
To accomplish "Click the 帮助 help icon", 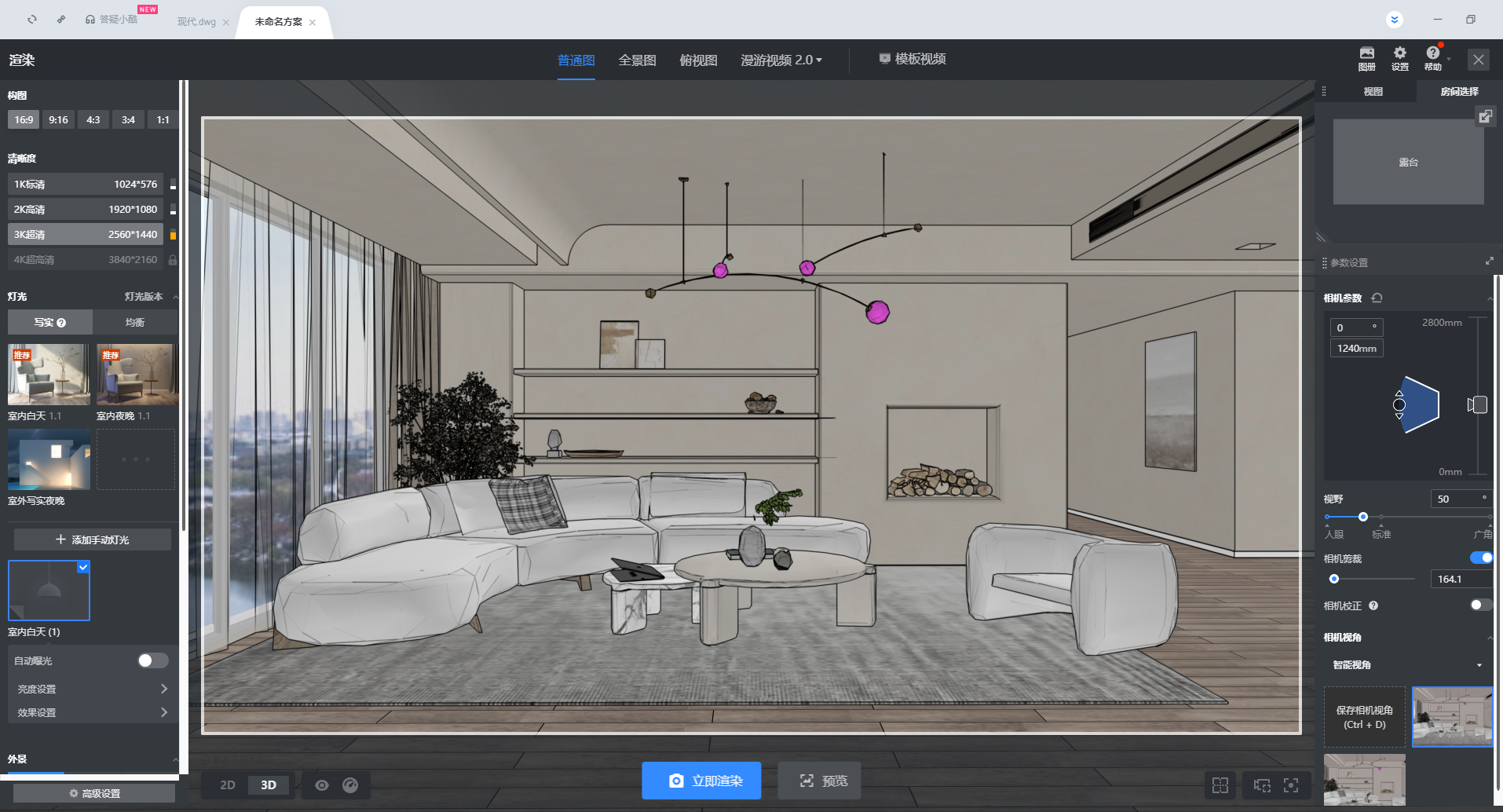I will click(1432, 58).
